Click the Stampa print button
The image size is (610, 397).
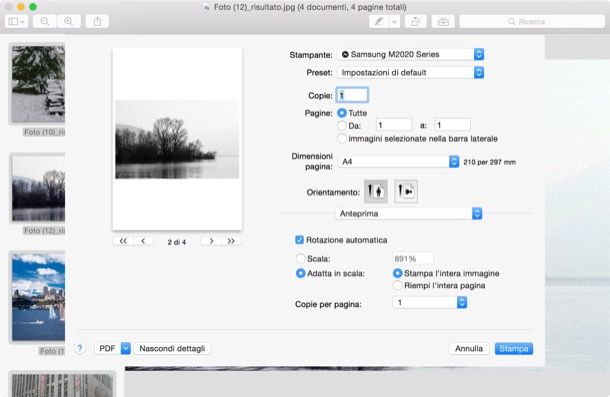514,348
